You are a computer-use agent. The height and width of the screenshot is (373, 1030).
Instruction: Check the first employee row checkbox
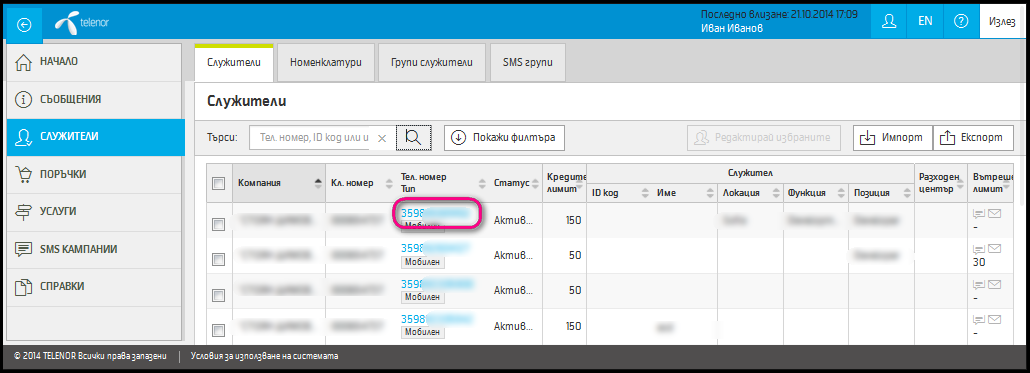219,225
